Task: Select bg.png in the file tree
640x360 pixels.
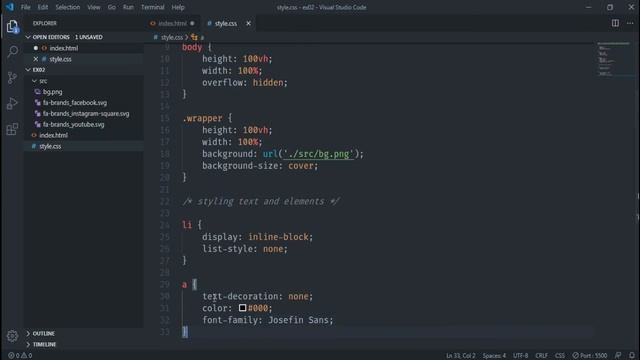Action: coord(53,92)
